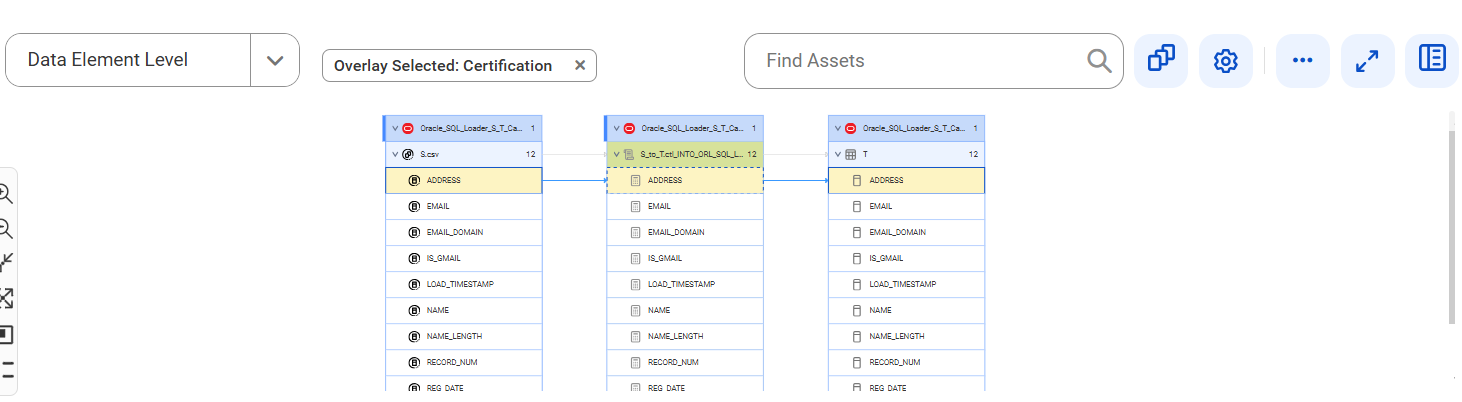Viewport: 1462px width, 402px height.
Task: Click the Oracle icon above S.csv
Action: coord(407,128)
